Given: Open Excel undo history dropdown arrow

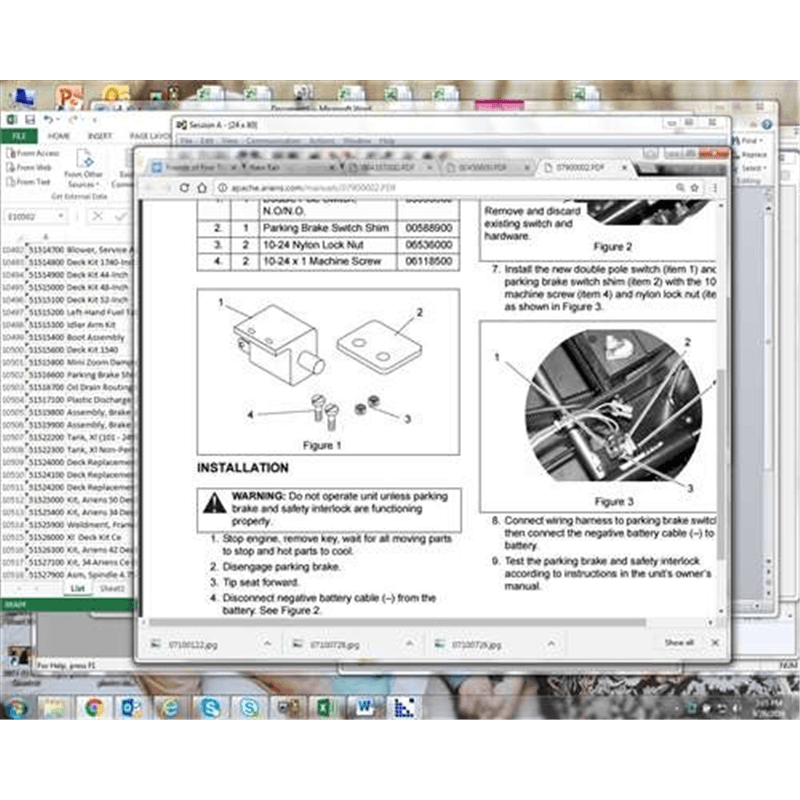Looking at the screenshot, I should click(x=58, y=120).
